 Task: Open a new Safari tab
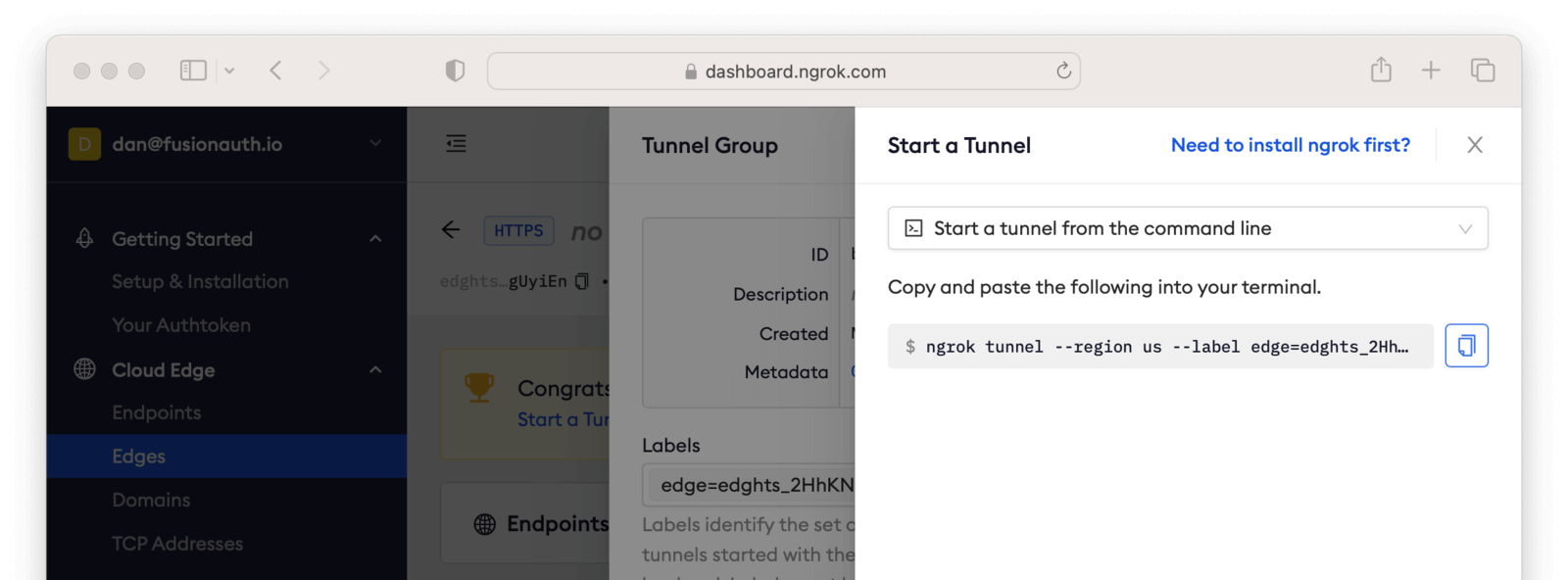click(1431, 71)
